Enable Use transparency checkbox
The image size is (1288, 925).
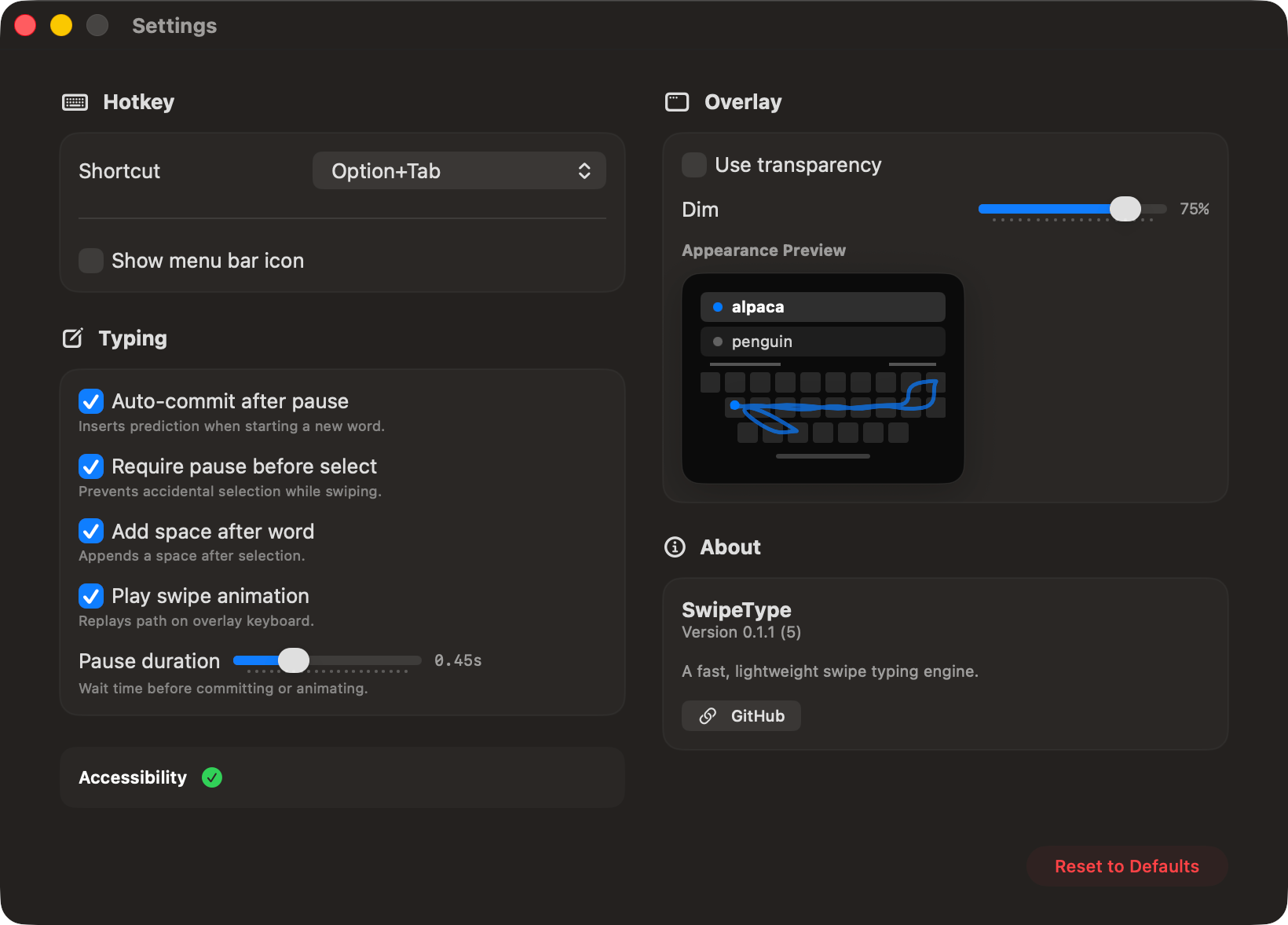[694, 165]
